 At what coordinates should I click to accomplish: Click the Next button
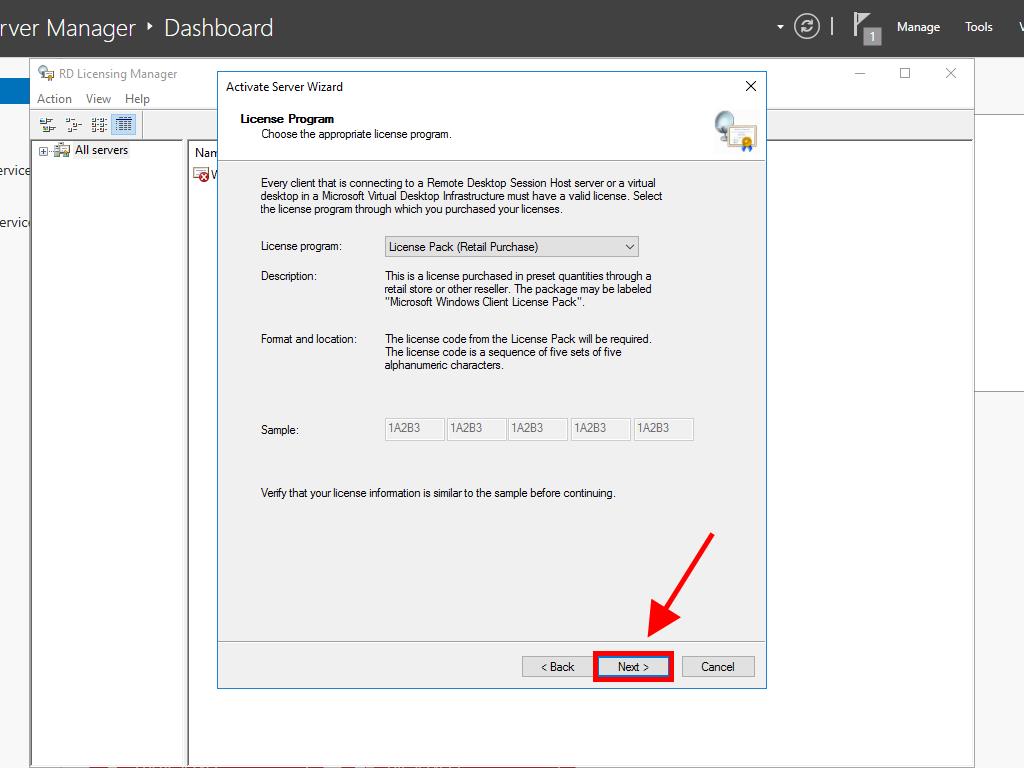(x=633, y=667)
